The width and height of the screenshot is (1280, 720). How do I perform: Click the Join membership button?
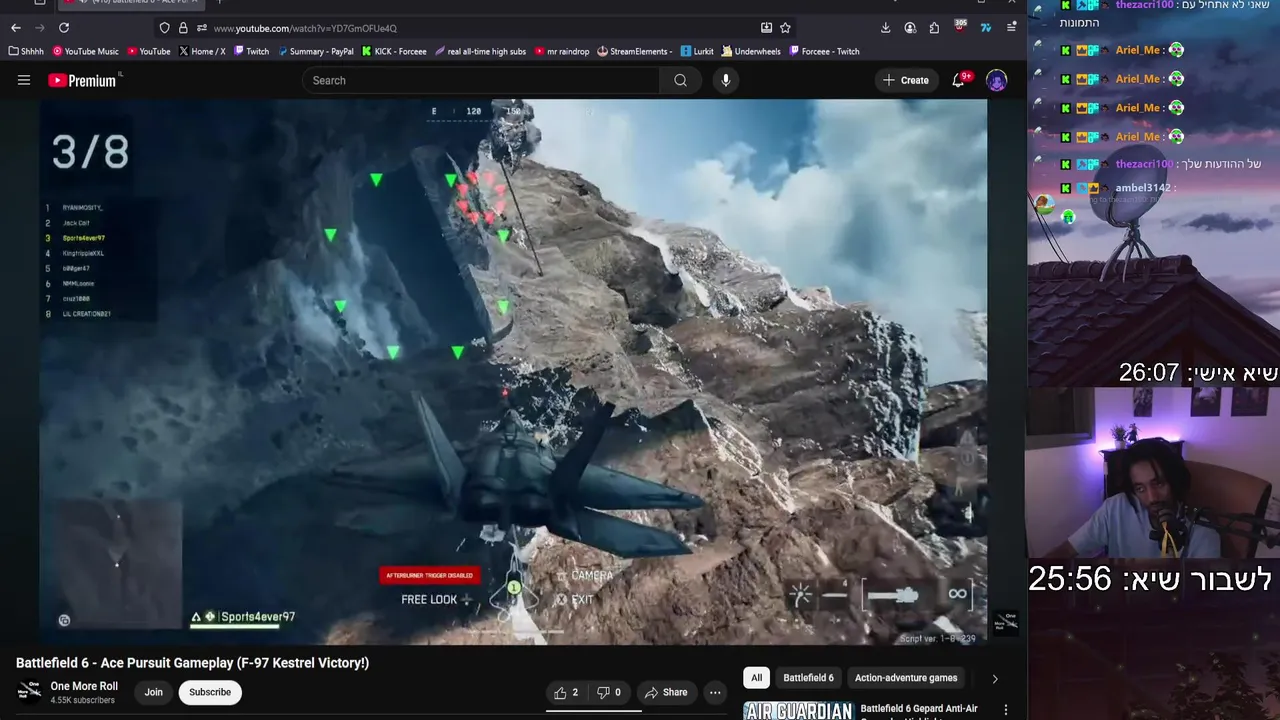[x=153, y=692]
